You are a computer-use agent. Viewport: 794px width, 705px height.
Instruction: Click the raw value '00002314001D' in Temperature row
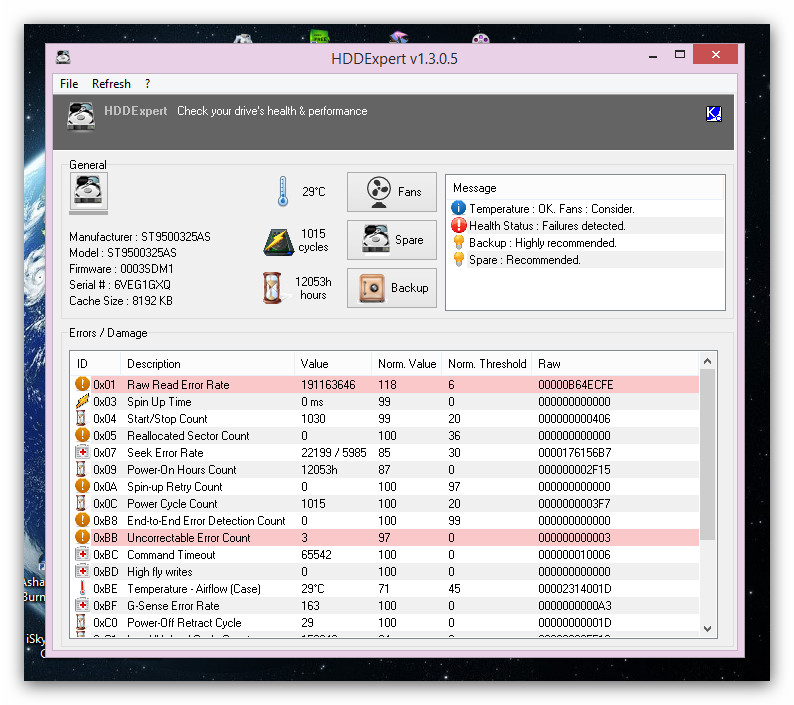coord(575,589)
